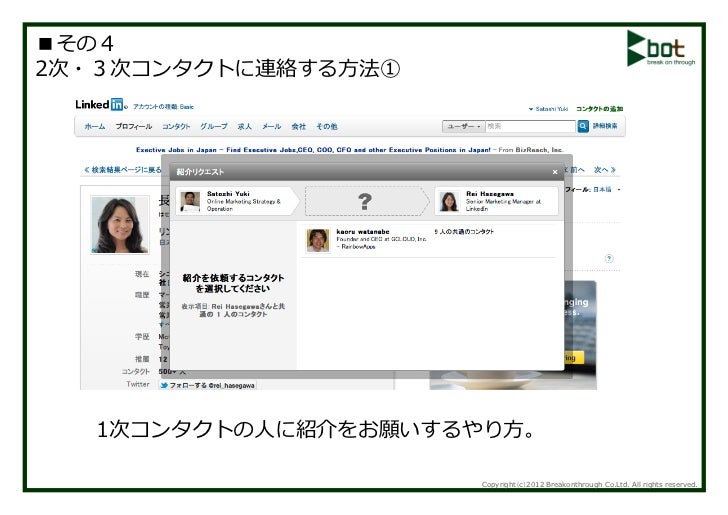Open the 詳細検索 advanced search link
728x515 pixels.
click(x=605, y=126)
